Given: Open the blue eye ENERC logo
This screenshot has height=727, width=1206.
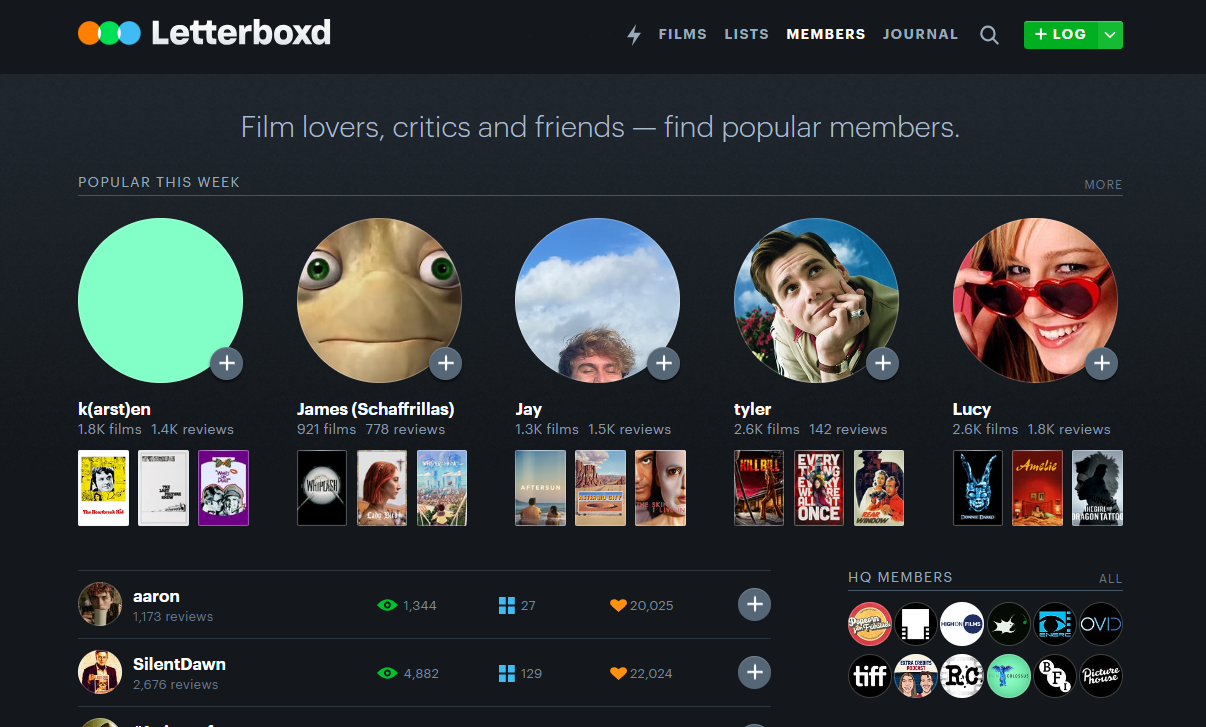Looking at the screenshot, I should coord(1054,624).
